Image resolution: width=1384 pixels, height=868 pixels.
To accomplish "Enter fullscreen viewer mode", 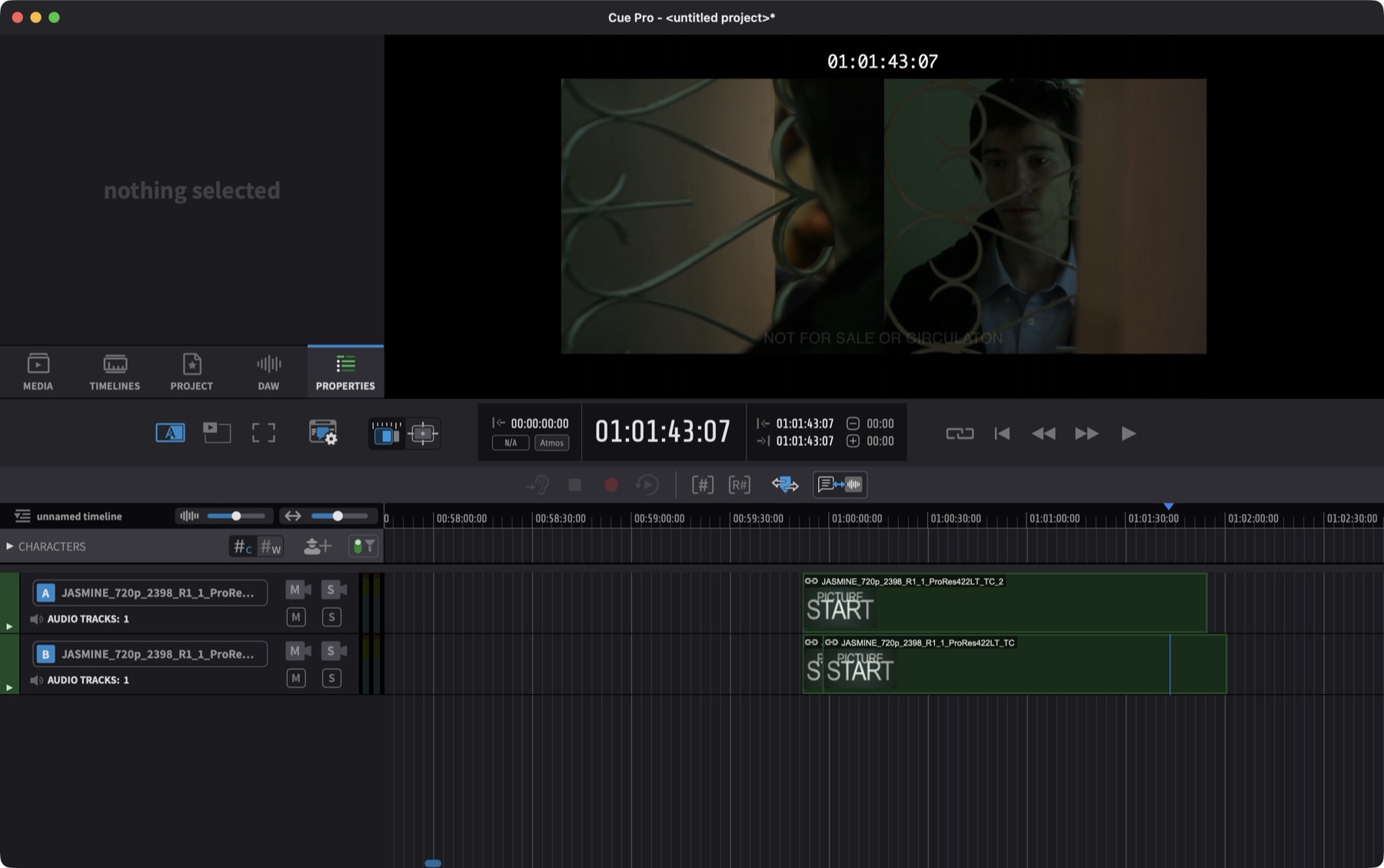I will point(264,433).
